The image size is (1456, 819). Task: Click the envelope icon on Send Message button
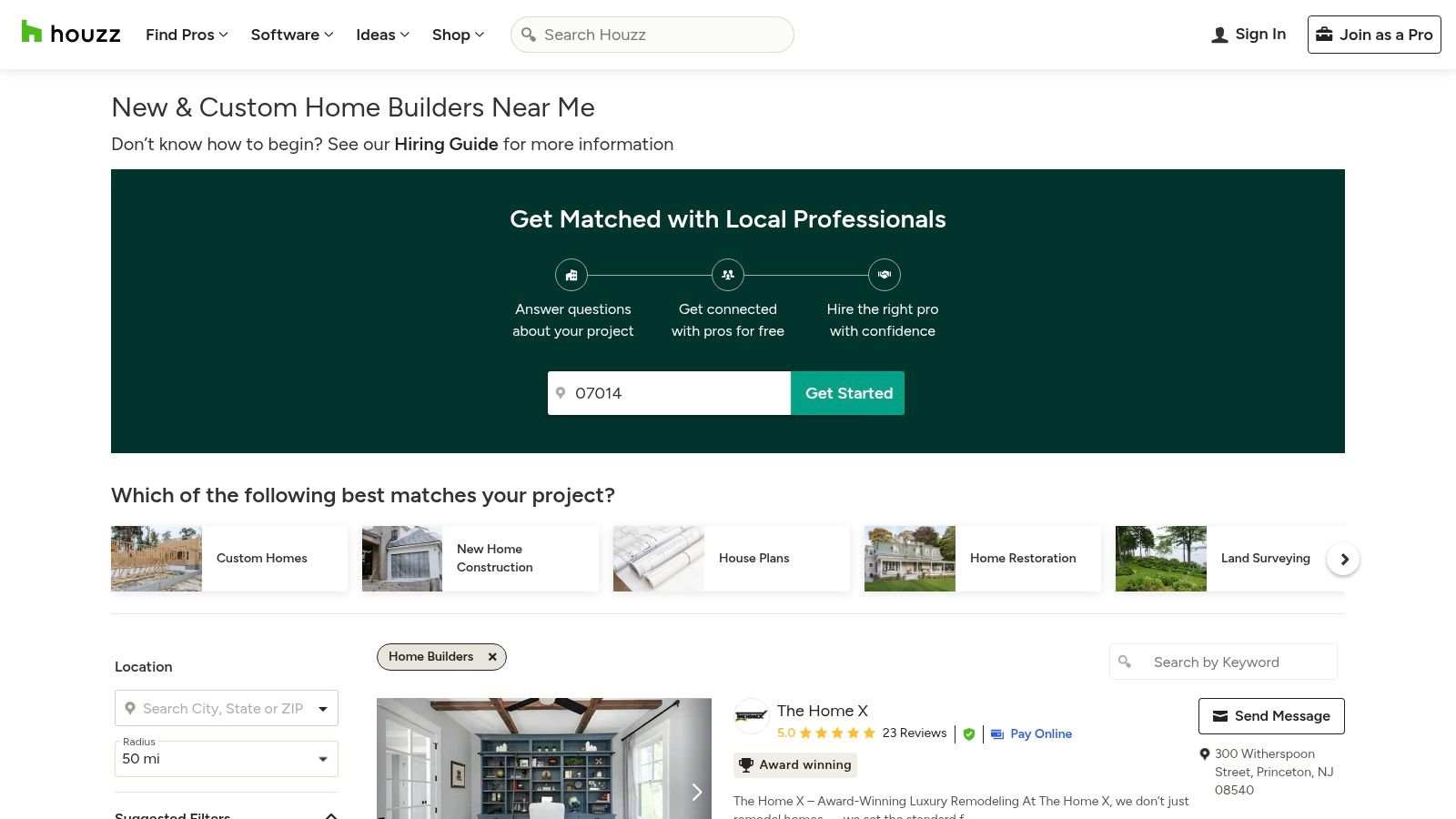click(x=1220, y=715)
